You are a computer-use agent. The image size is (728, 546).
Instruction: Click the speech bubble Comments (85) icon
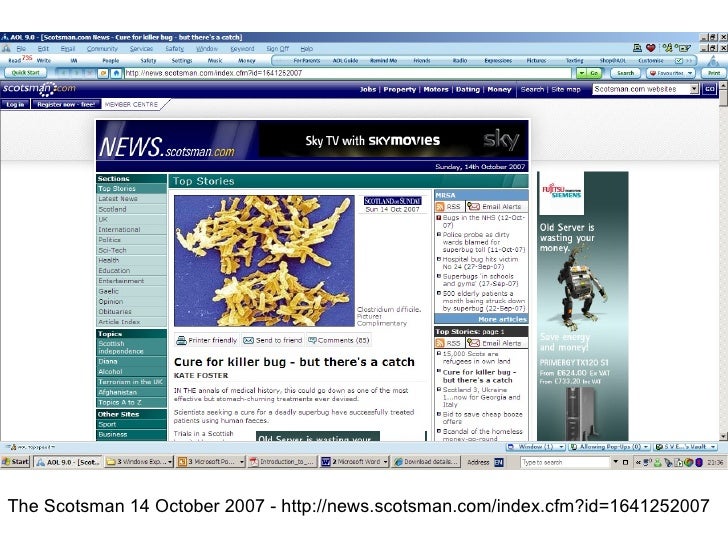click(x=312, y=340)
